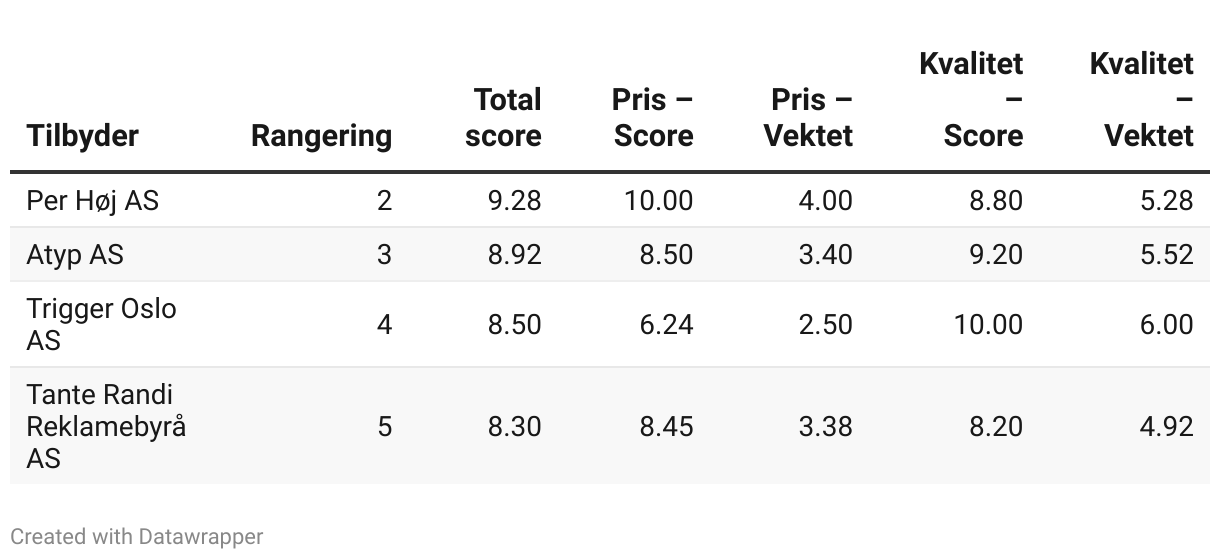
Task: Select Atyp AS quality score 9.20
Action: [996, 255]
